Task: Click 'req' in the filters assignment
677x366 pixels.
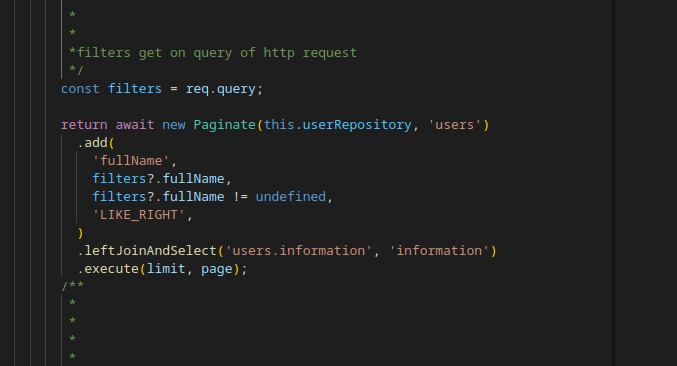Action: pyautogui.click(x=197, y=88)
